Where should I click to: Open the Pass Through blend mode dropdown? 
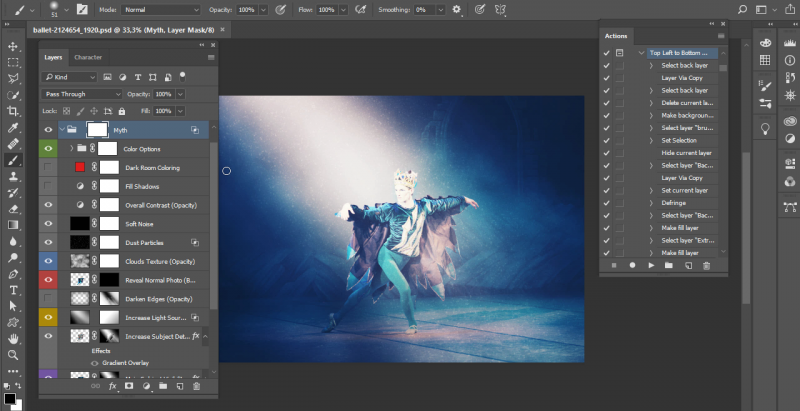[x=82, y=94]
